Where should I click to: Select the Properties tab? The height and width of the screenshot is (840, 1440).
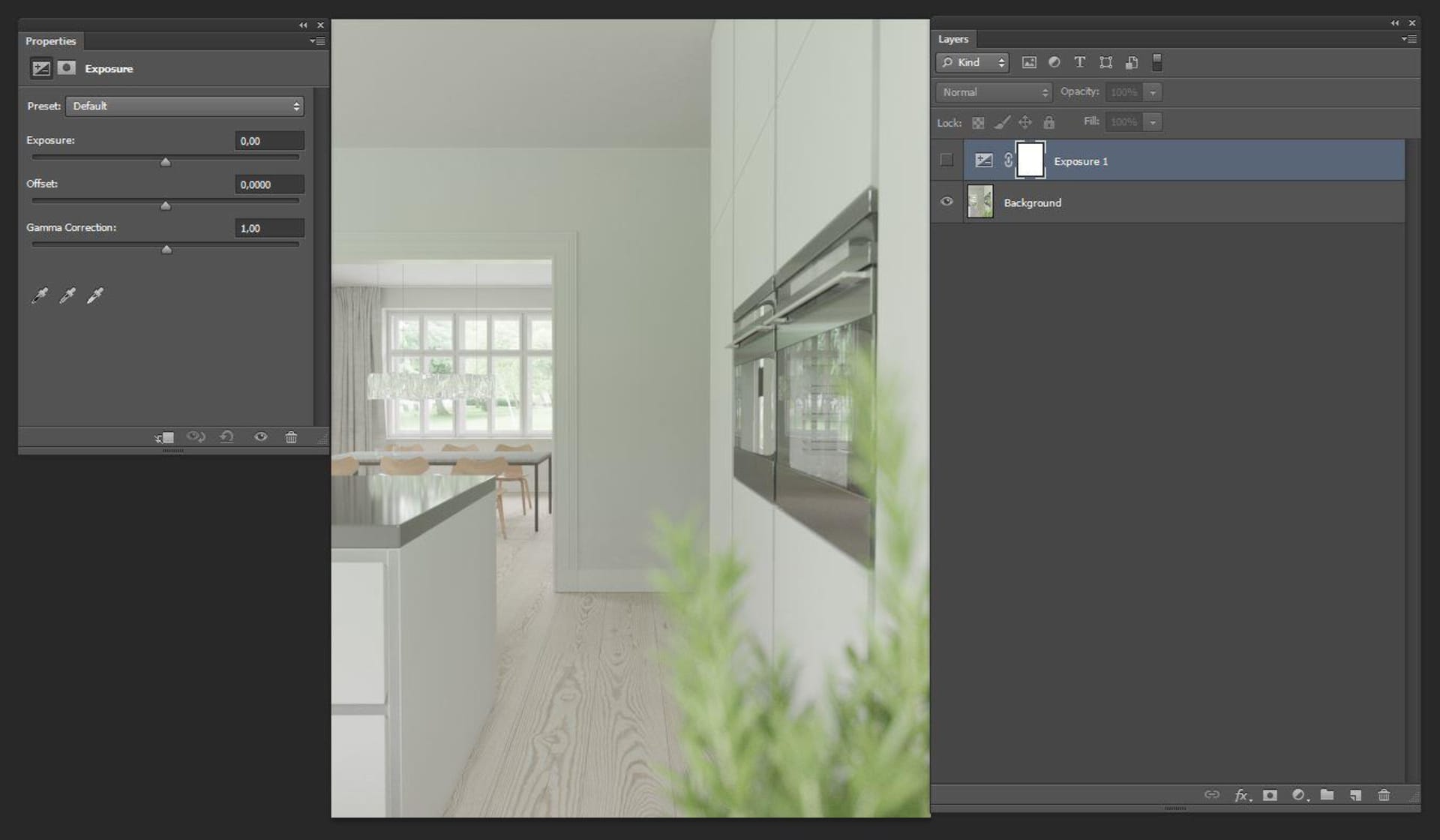(50, 41)
